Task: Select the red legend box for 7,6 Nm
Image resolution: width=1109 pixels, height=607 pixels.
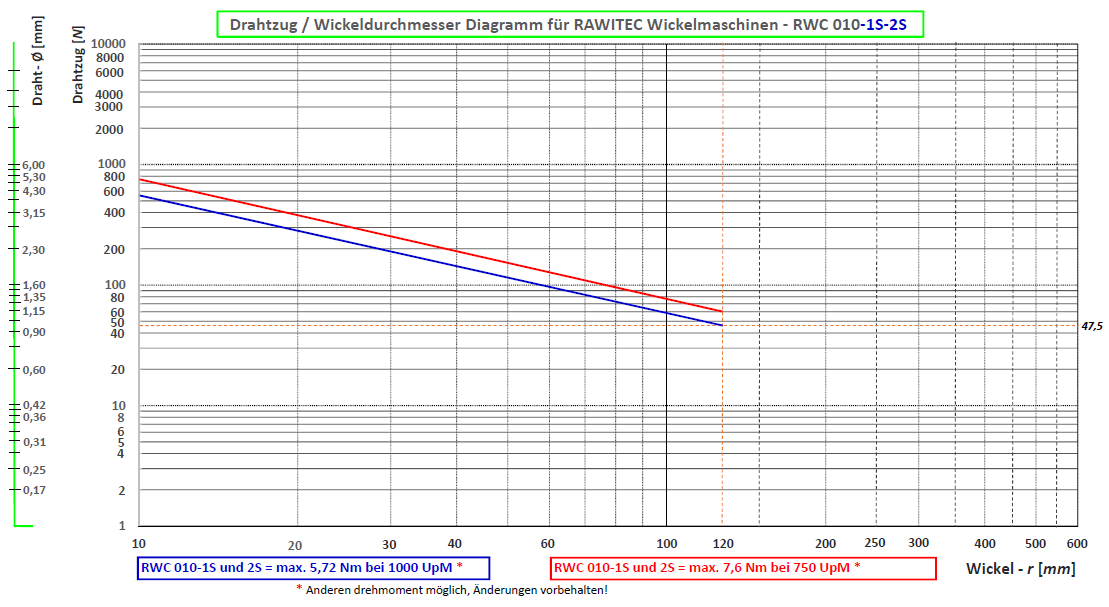Action: pos(743,568)
